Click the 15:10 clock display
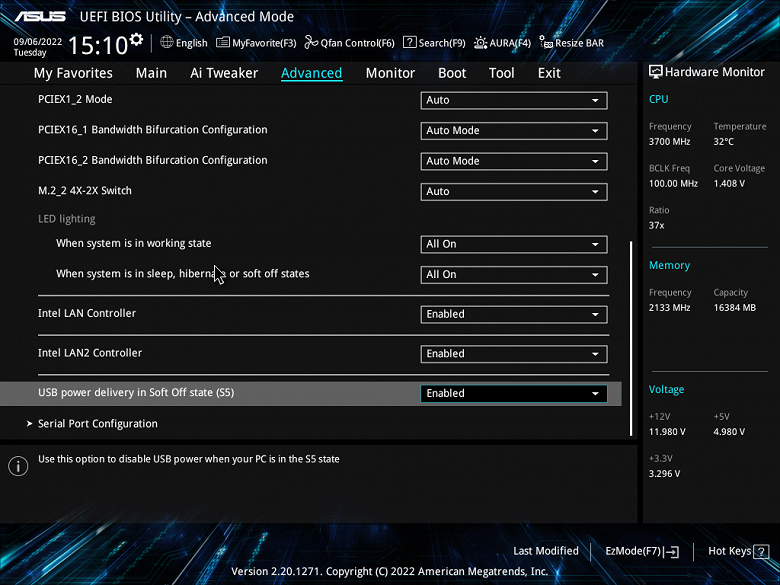 [98, 45]
